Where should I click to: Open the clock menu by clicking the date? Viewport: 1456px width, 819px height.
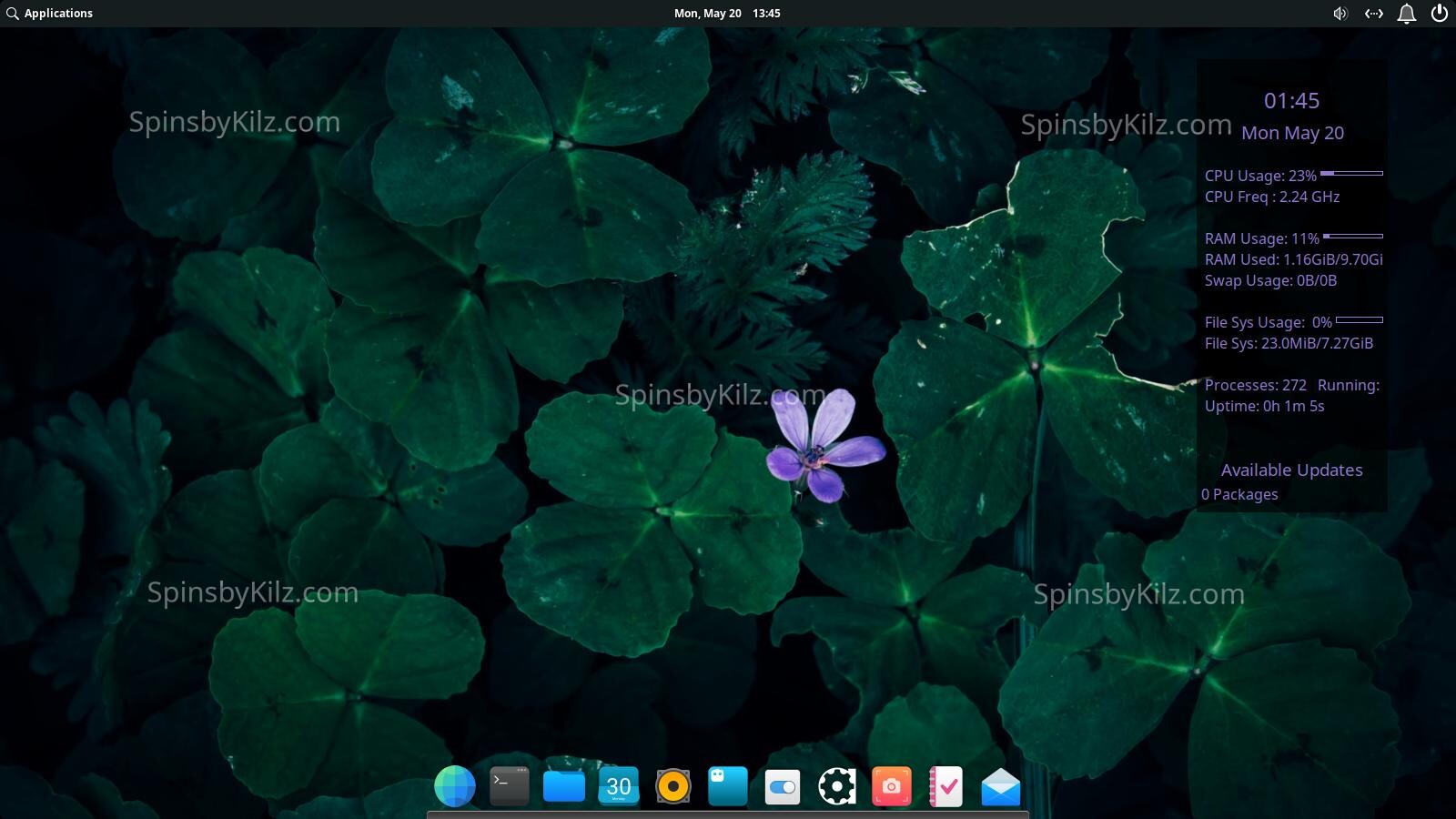[x=726, y=13]
